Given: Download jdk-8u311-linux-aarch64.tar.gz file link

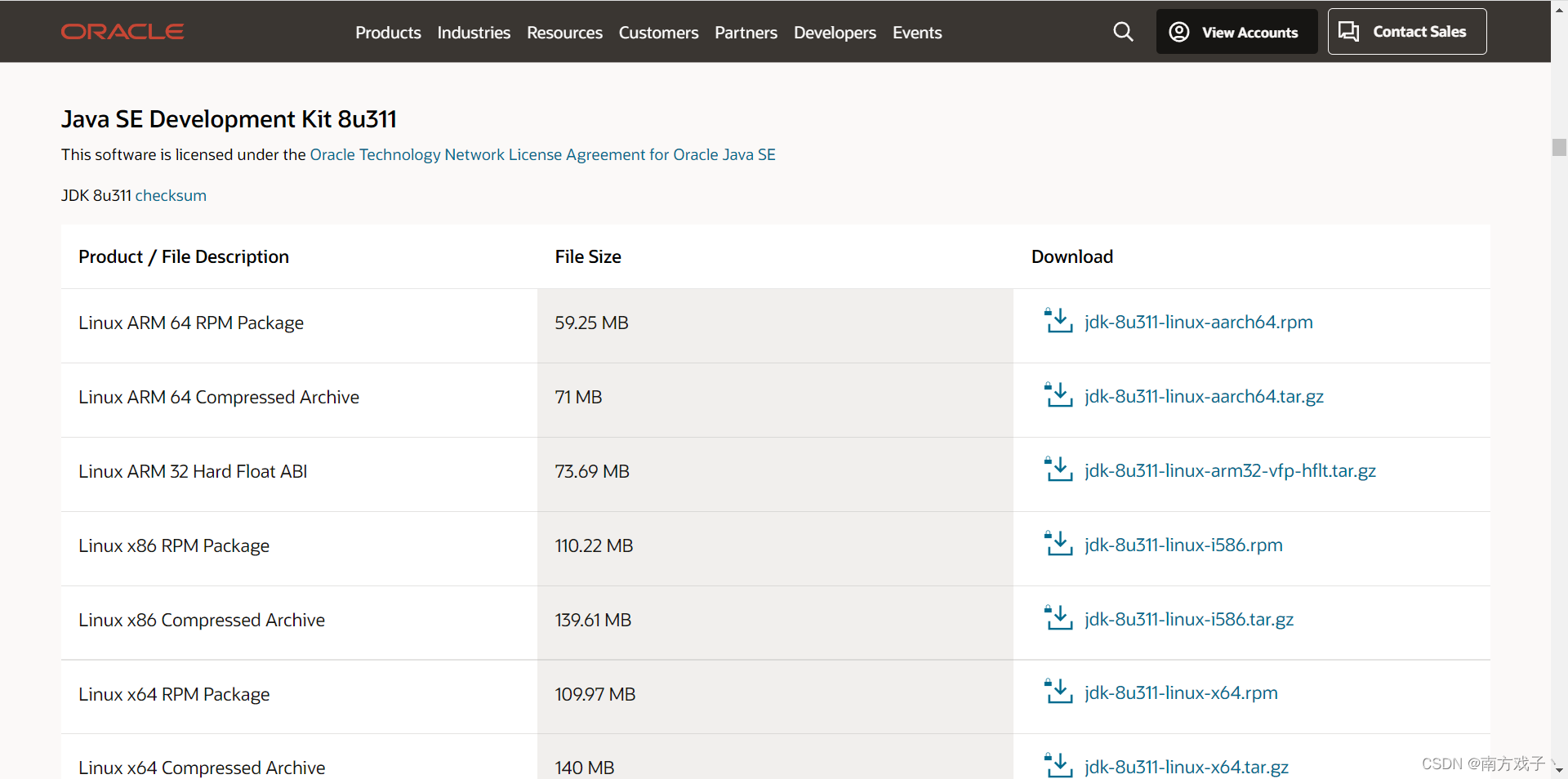Looking at the screenshot, I should (x=1204, y=396).
